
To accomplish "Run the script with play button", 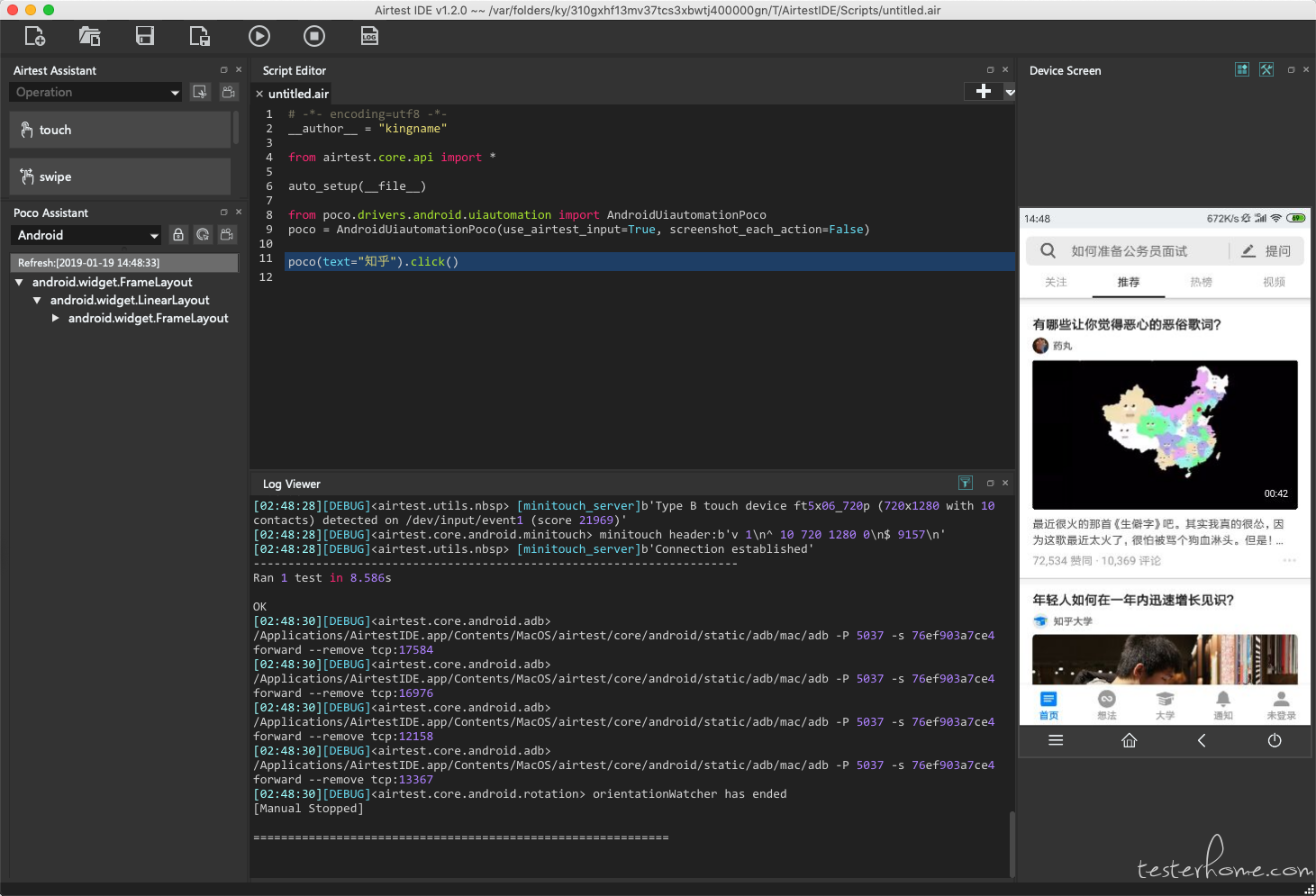I will pyautogui.click(x=259, y=36).
